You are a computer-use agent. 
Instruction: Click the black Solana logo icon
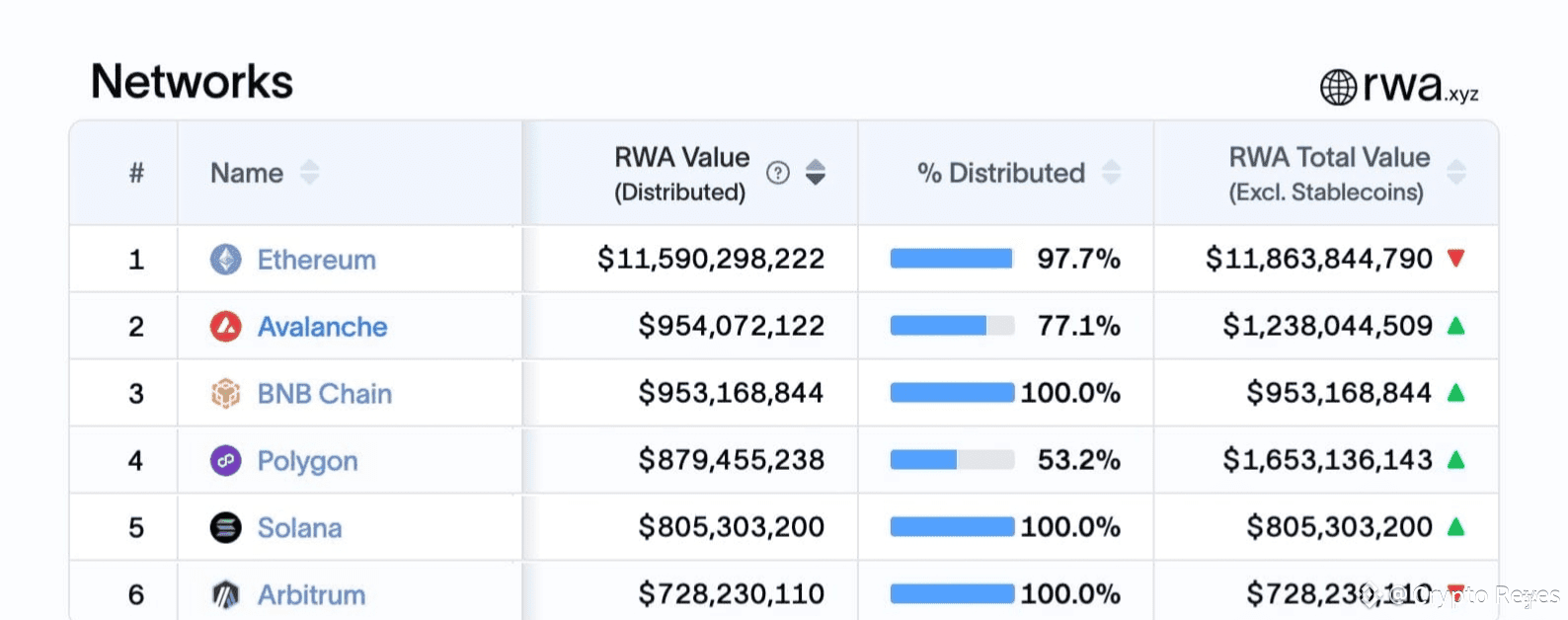tap(226, 528)
